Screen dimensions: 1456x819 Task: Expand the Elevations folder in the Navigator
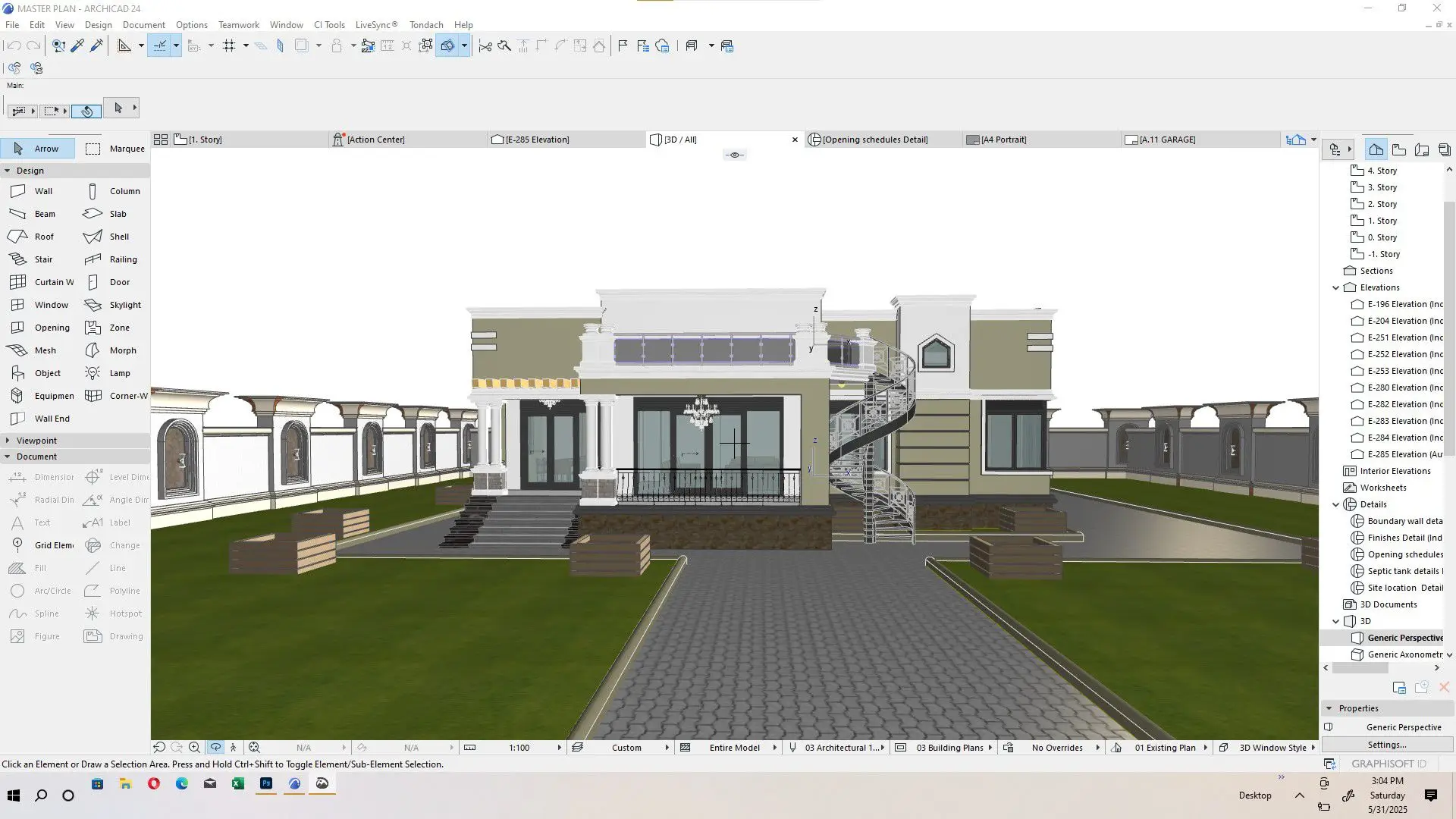click(x=1336, y=287)
